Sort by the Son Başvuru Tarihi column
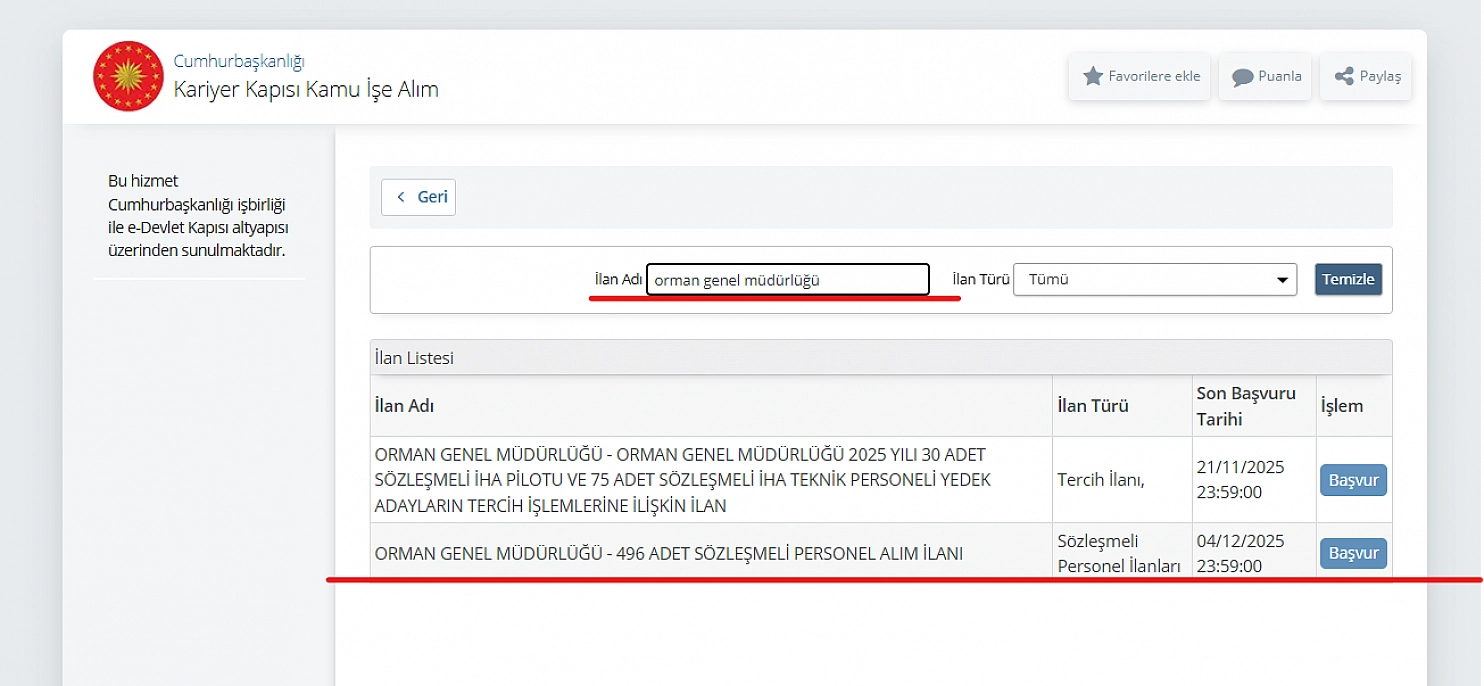 pos(1245,406)
